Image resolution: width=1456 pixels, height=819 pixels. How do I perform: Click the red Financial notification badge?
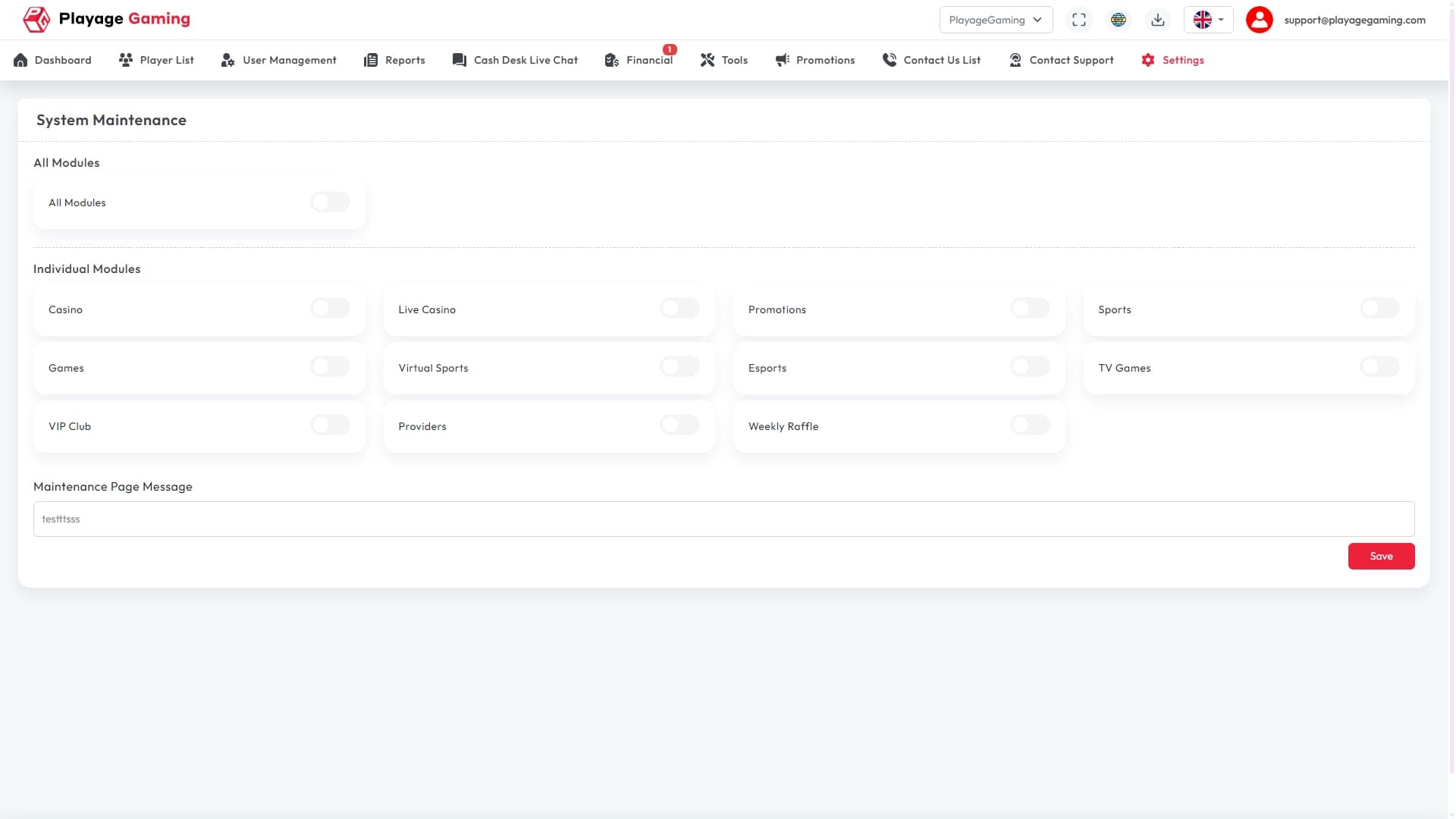tap(670, 49)
